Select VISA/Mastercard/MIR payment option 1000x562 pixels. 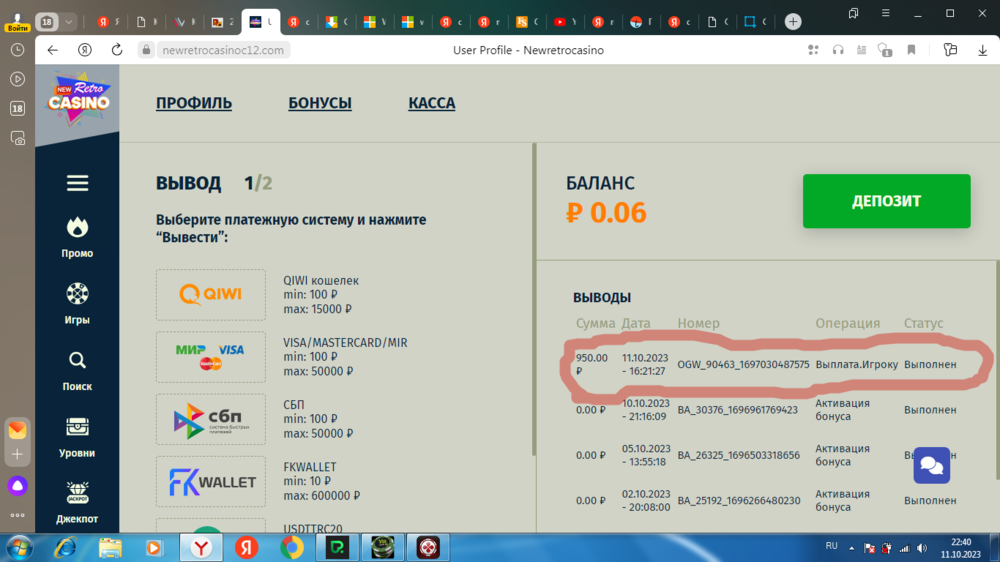[211, 357]
